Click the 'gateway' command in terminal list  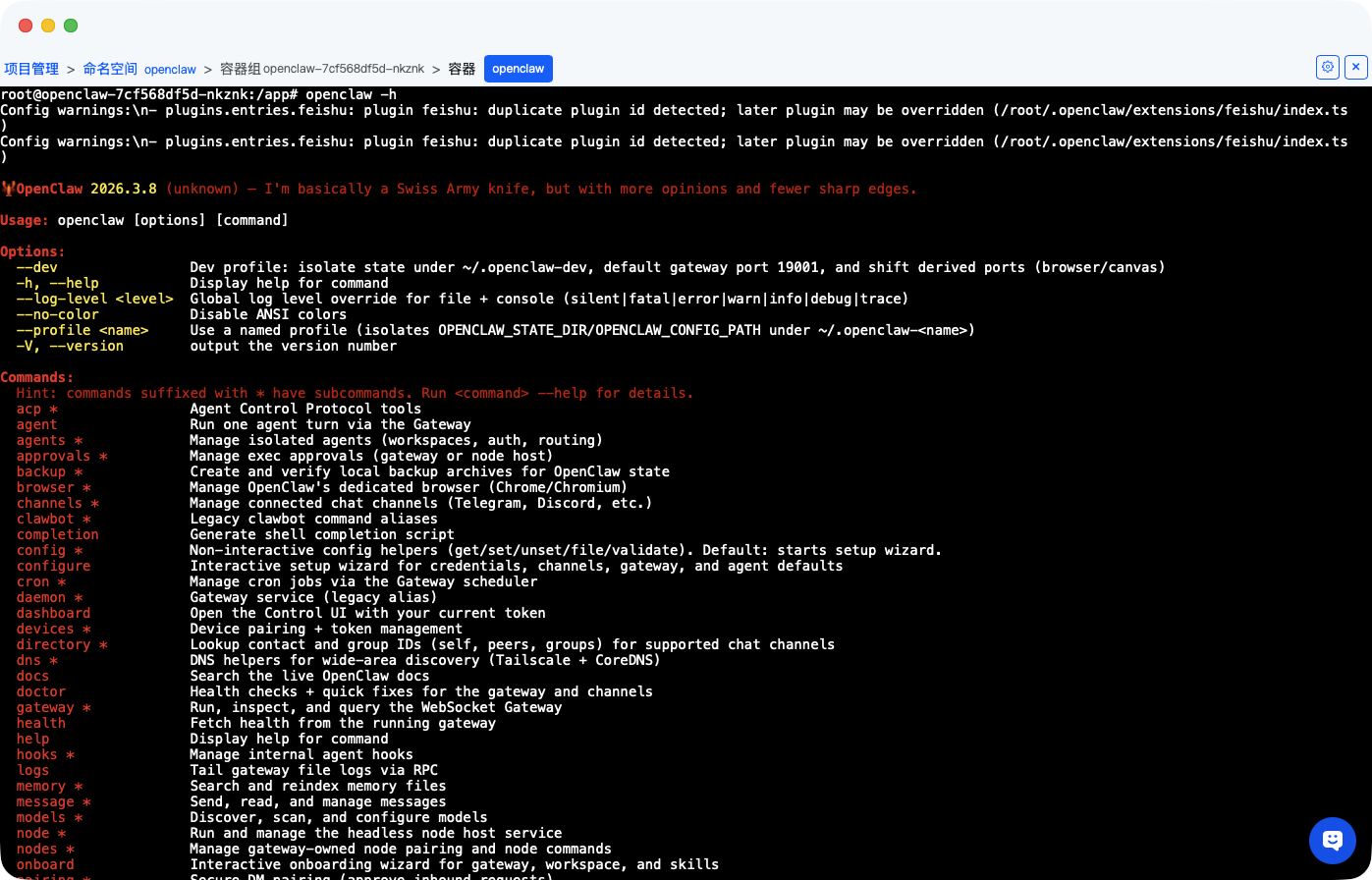45,707
